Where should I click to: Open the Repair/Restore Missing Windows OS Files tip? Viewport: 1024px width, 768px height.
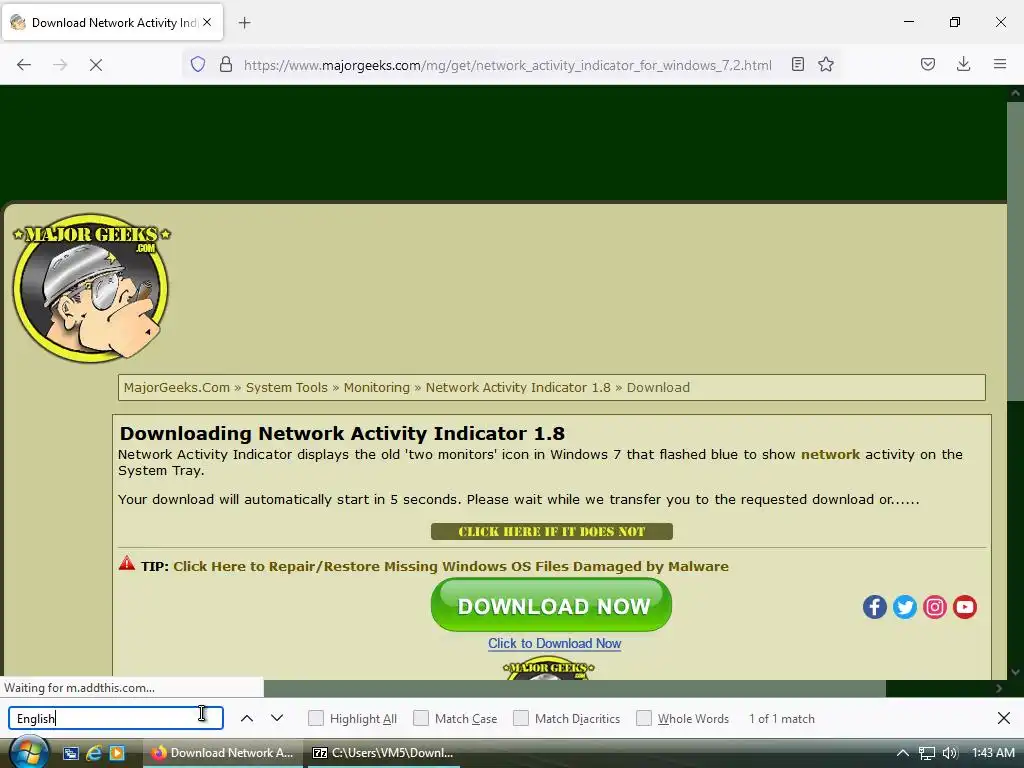[451, 566]
